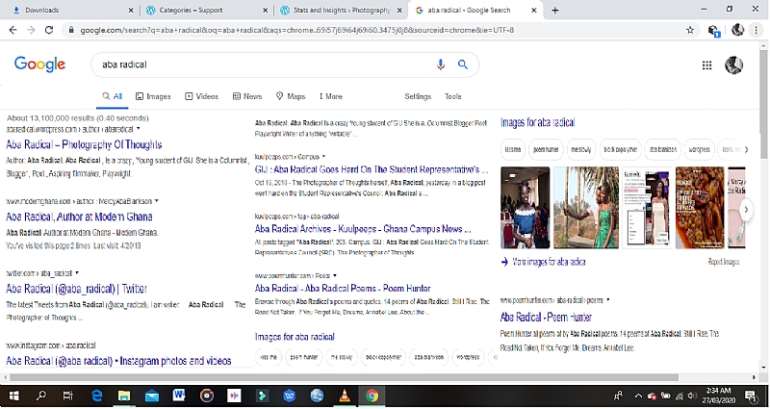Bookmark this page with the star icon

pyautogui.click(x=690, y=30)
